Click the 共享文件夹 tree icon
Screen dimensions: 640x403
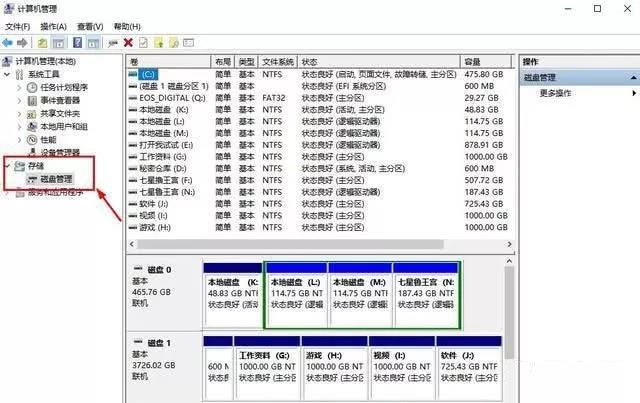click(x=32, y=114)
